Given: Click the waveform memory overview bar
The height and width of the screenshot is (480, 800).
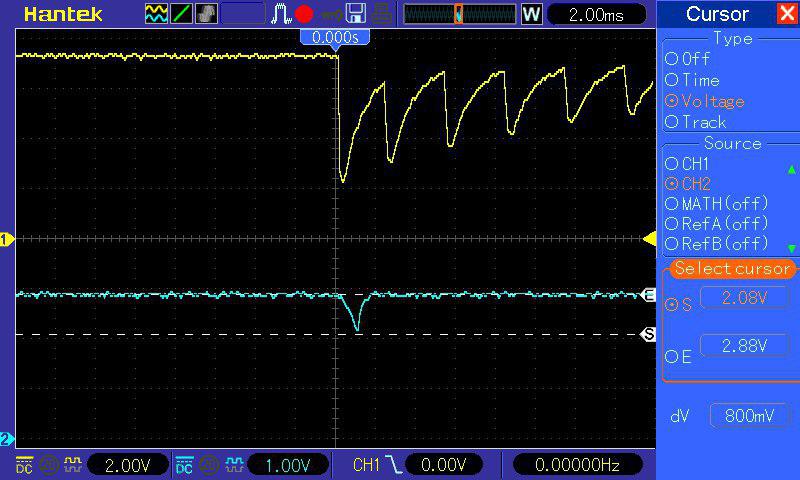Looking at the screenshot, I should [460, 14].
